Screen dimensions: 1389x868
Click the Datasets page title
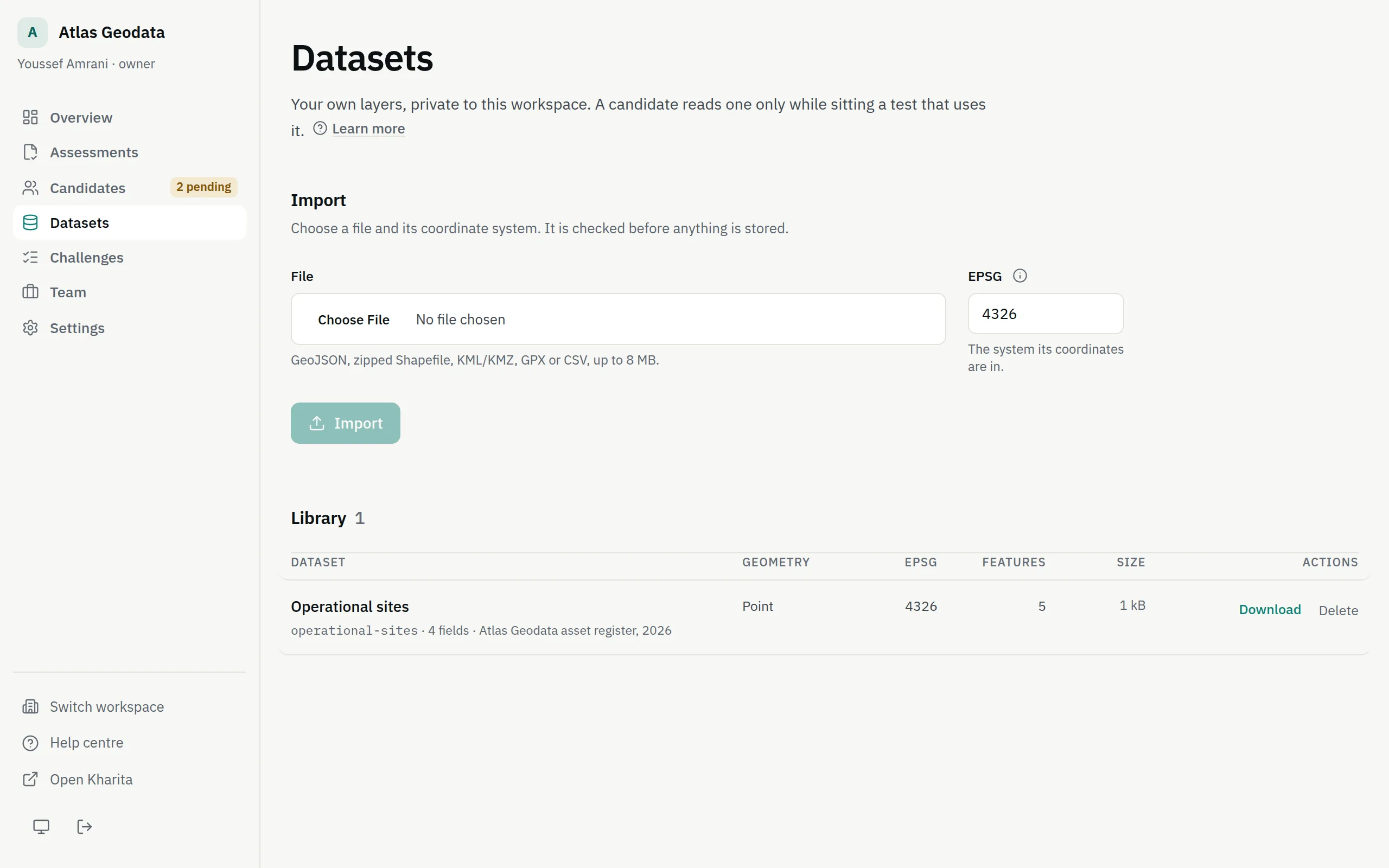(x=362, y=58)
